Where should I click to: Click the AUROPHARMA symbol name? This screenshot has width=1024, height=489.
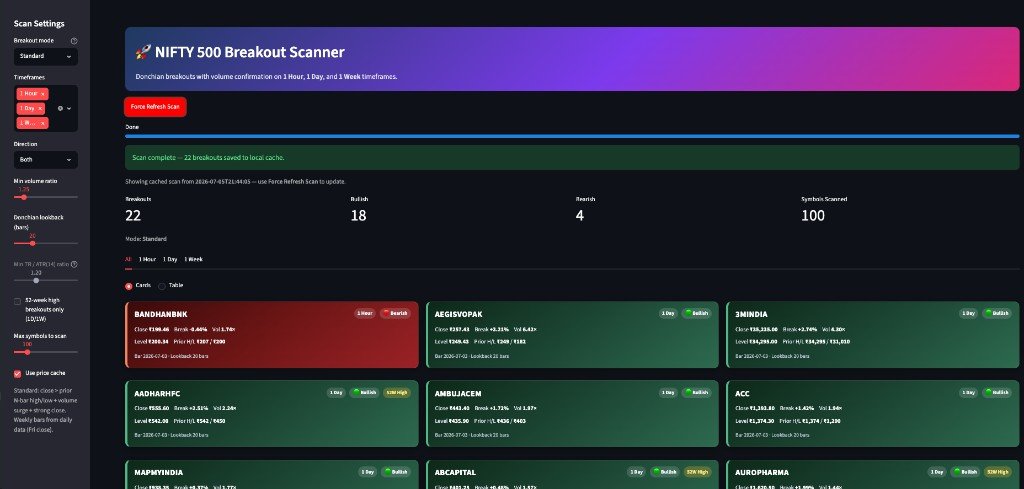coord(762,473)
